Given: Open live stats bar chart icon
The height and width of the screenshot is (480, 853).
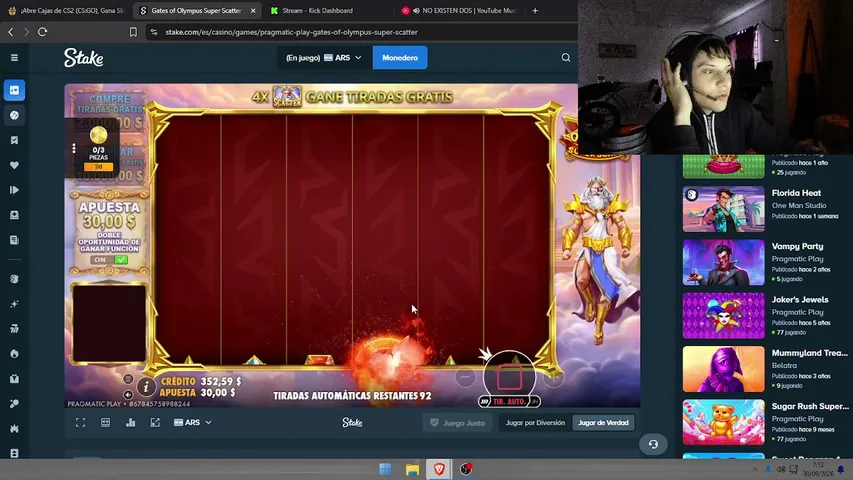Looking at the screenshot, I should pos(131,423).
